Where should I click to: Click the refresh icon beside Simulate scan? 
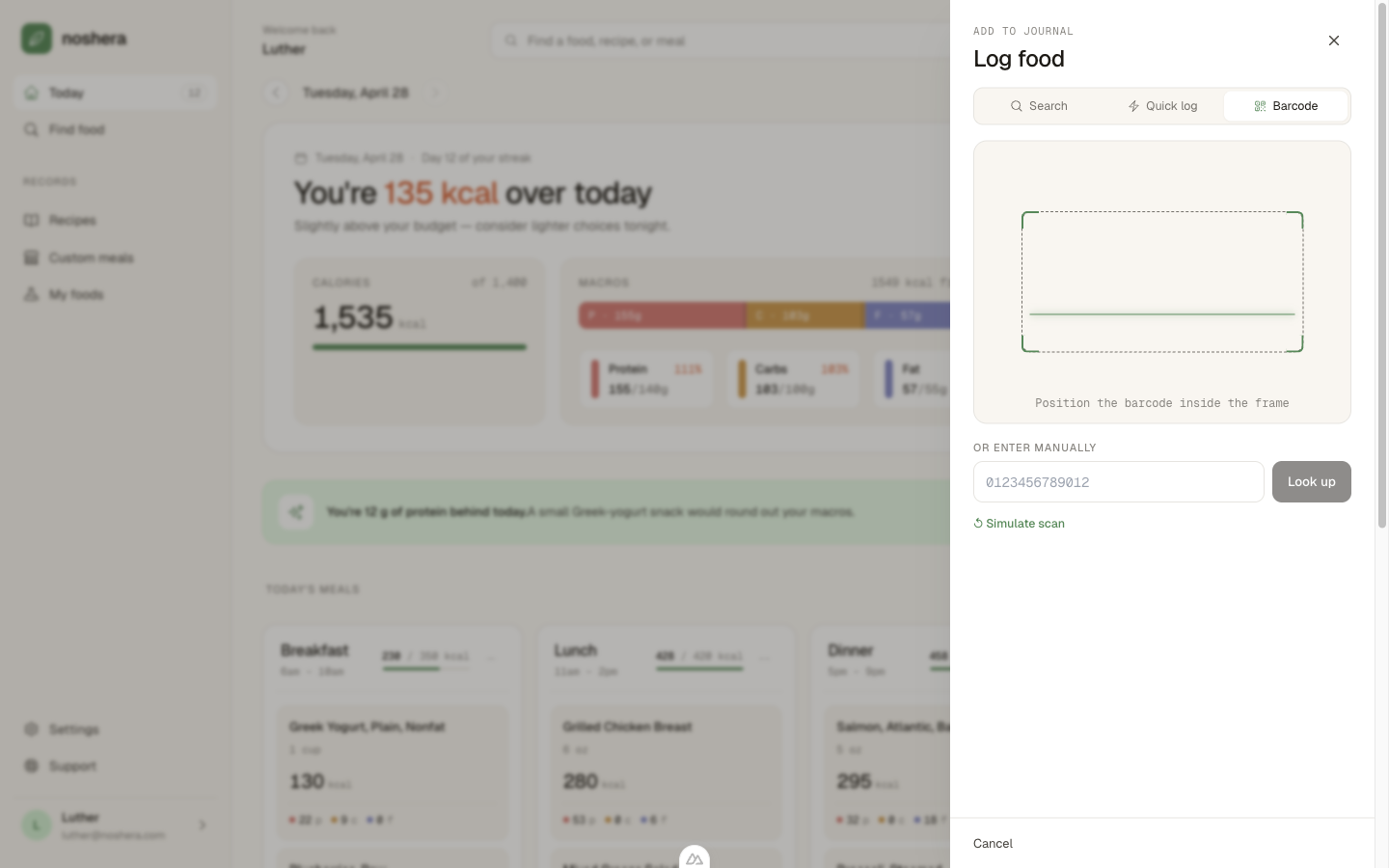(x=978, y=524)
